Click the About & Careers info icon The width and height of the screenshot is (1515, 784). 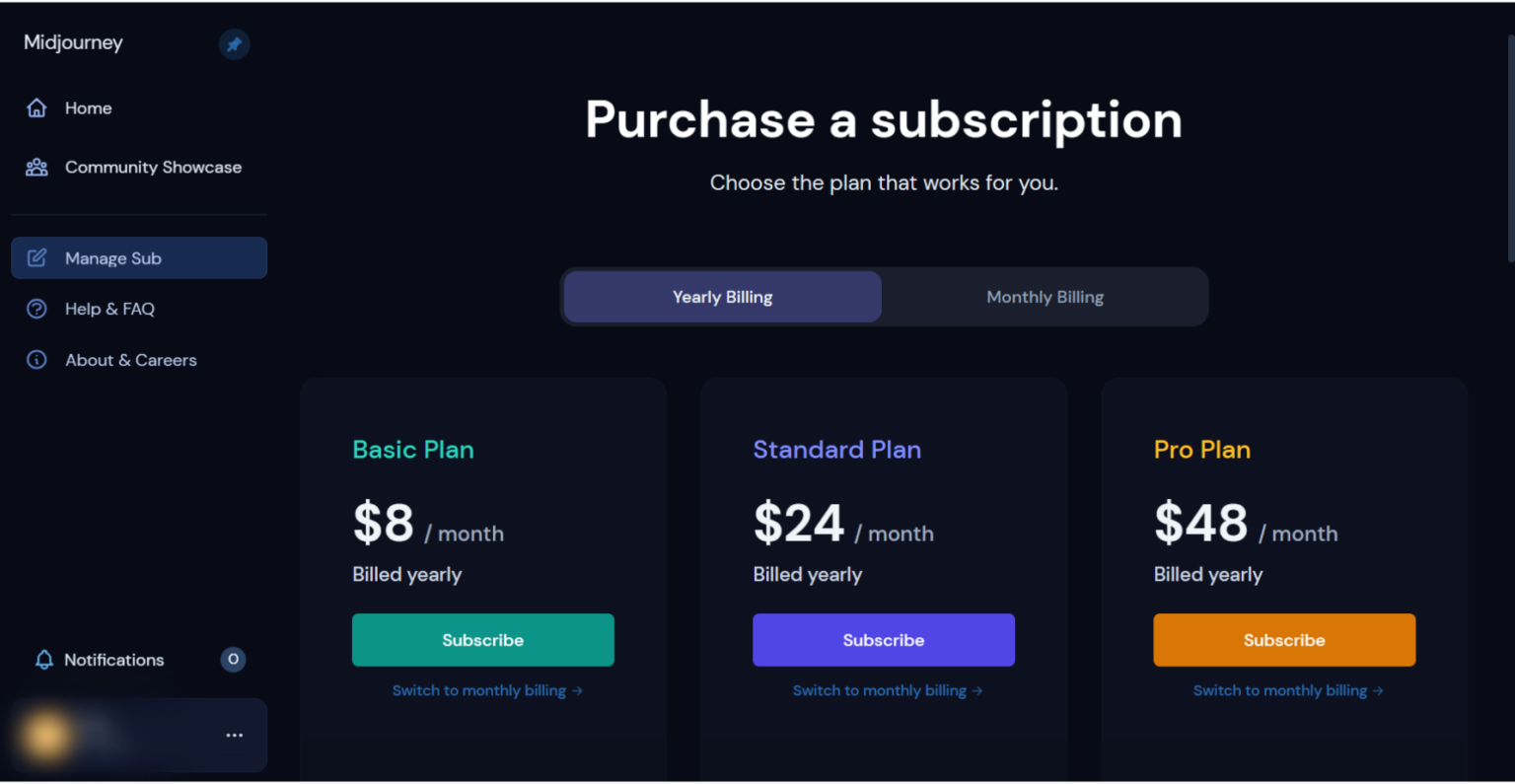coord(36,360)
